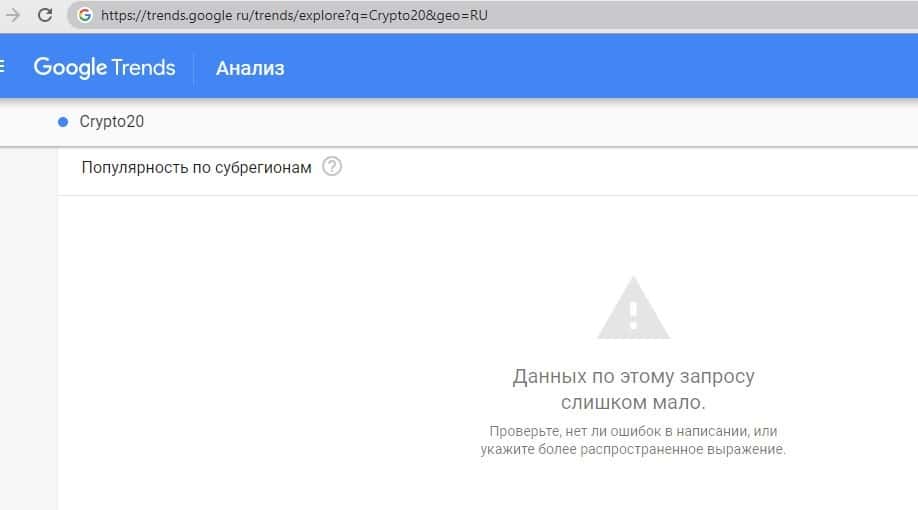Reload the Google Trends page

pyautogui.click(x=44, y=16)
